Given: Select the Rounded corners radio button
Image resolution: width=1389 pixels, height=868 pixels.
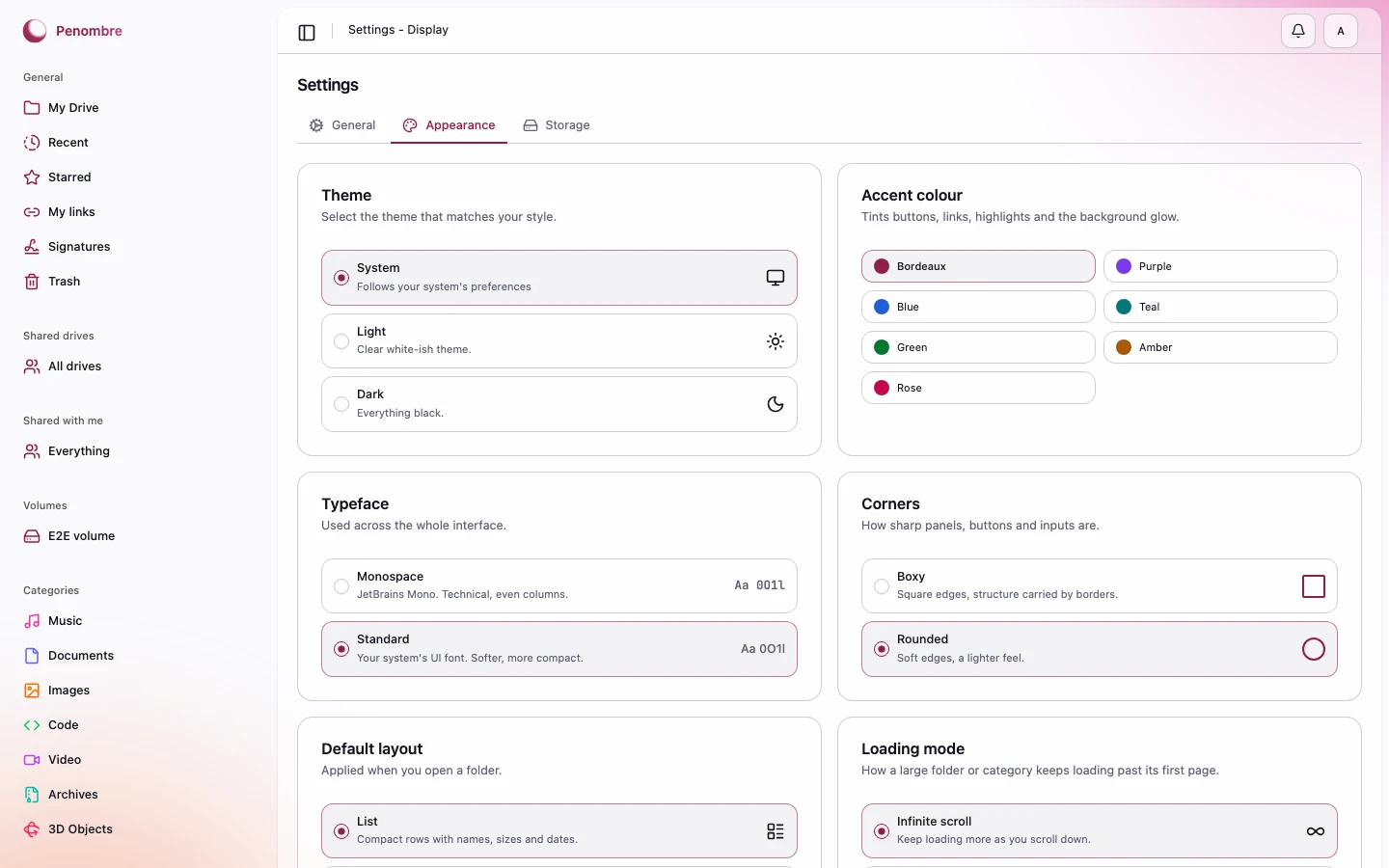Looking at the screenshot, I should [x=882, y=649].
